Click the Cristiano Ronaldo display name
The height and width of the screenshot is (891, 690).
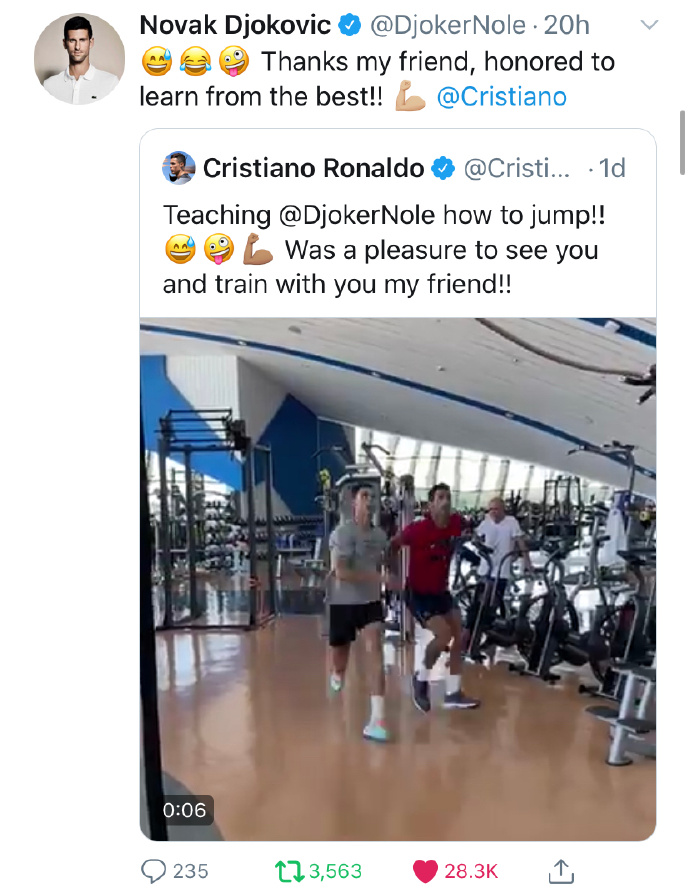(x=314, y=168)
